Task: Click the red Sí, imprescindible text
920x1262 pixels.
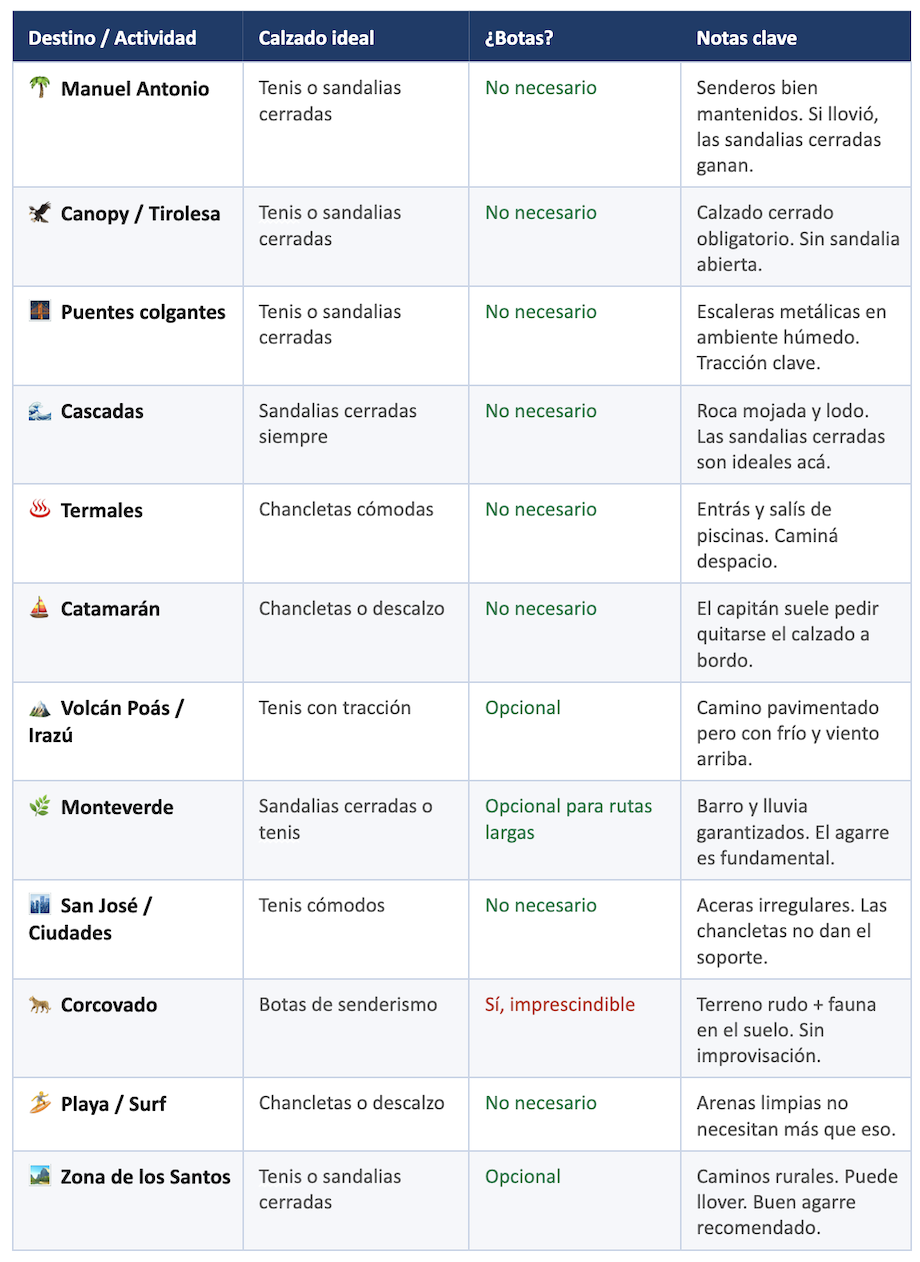Action: pos(560,1004)
